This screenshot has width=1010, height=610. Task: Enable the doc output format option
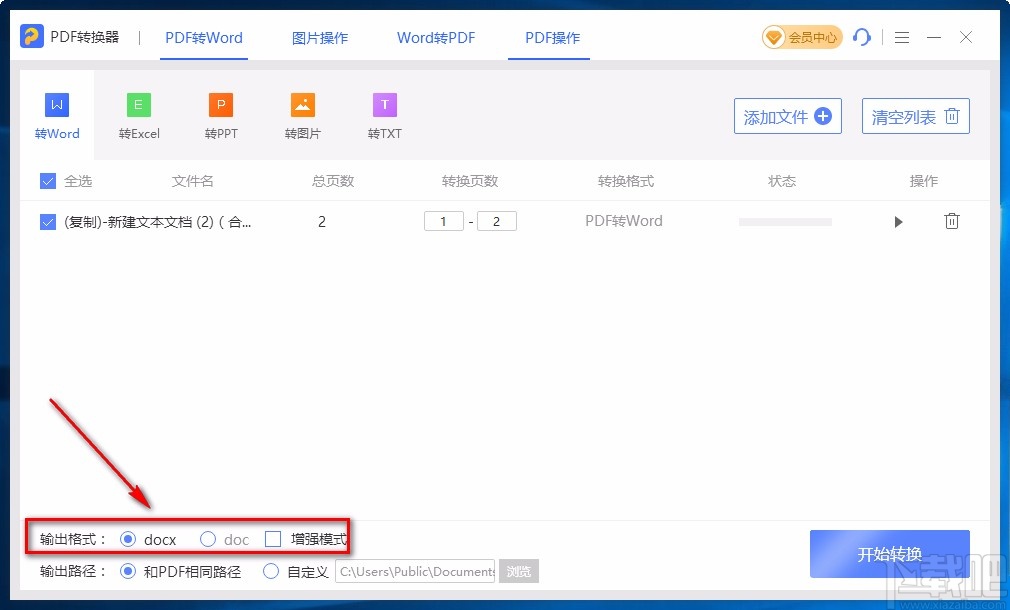click(x=207, y=538)
